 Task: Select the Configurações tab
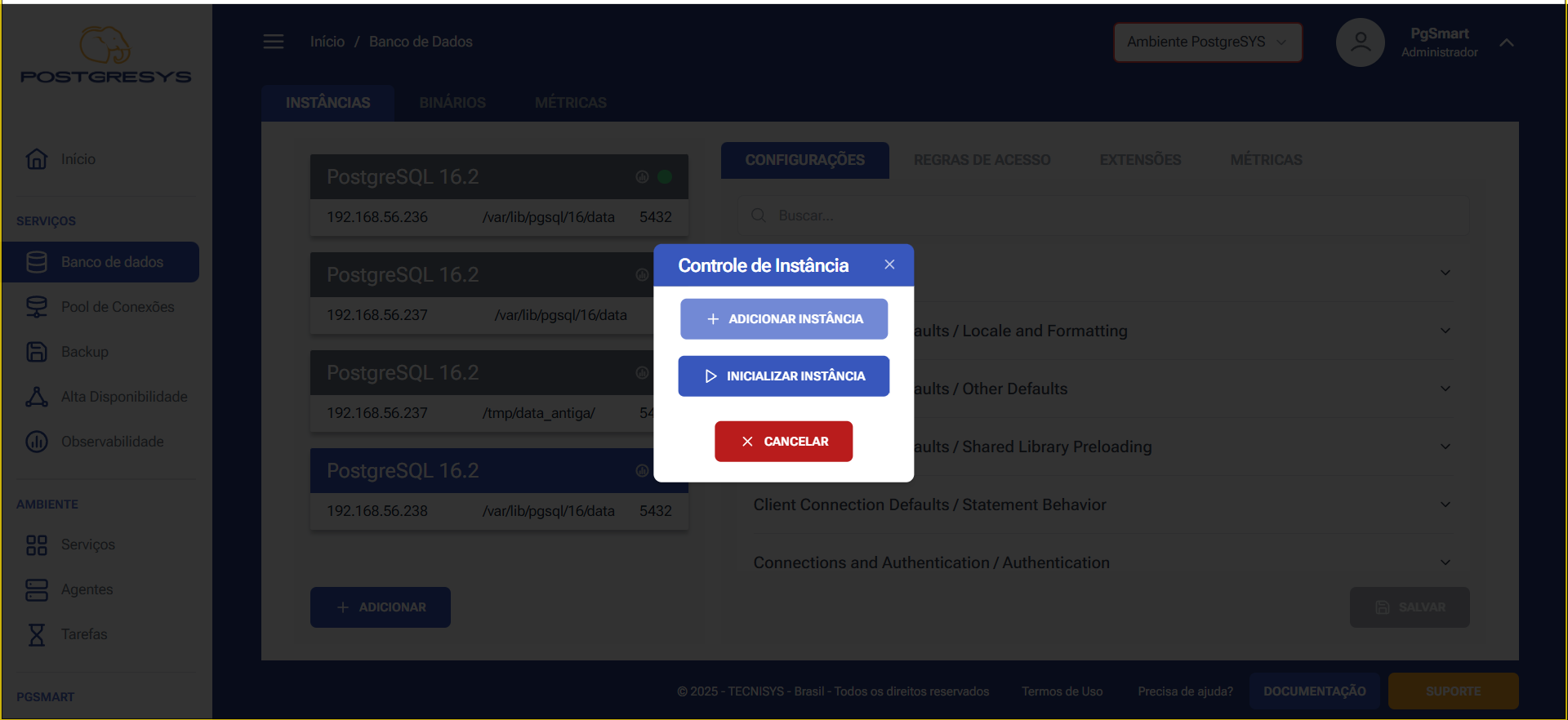tap(804, 160)
